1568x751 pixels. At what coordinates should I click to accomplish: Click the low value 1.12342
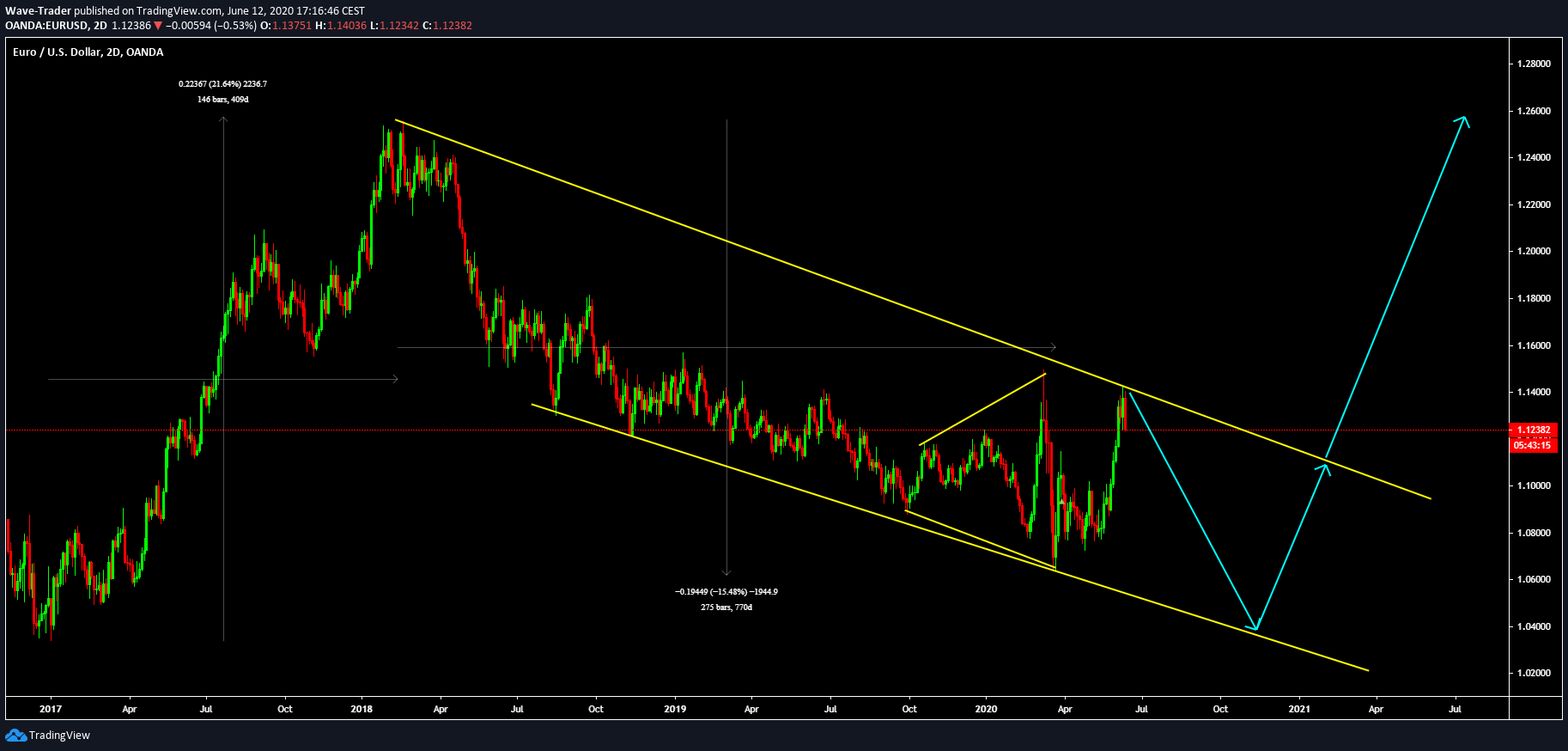click(x=399, y=26)
